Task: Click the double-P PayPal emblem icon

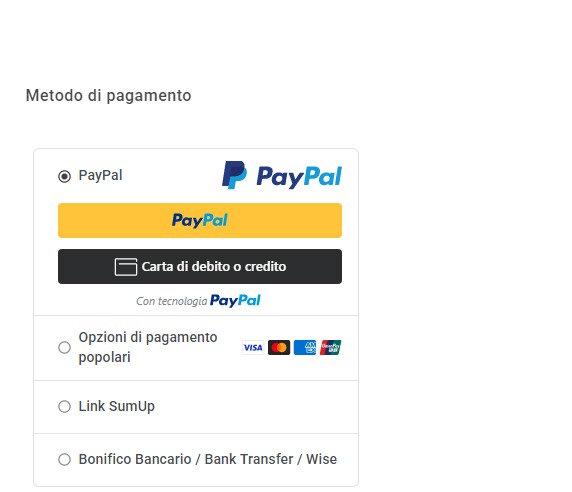Action: point(234,175)
